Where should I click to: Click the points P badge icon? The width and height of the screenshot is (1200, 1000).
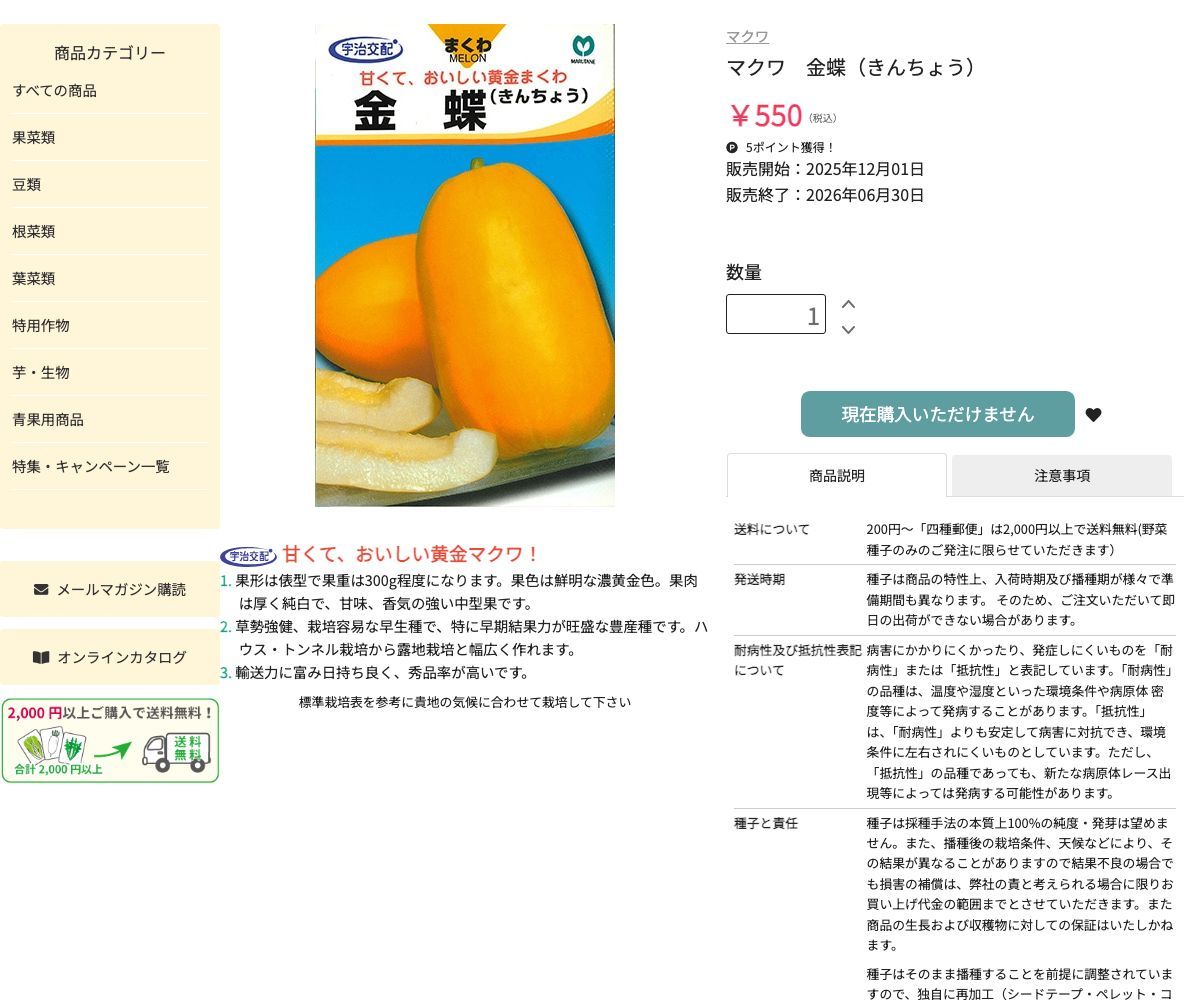point(732,147)
